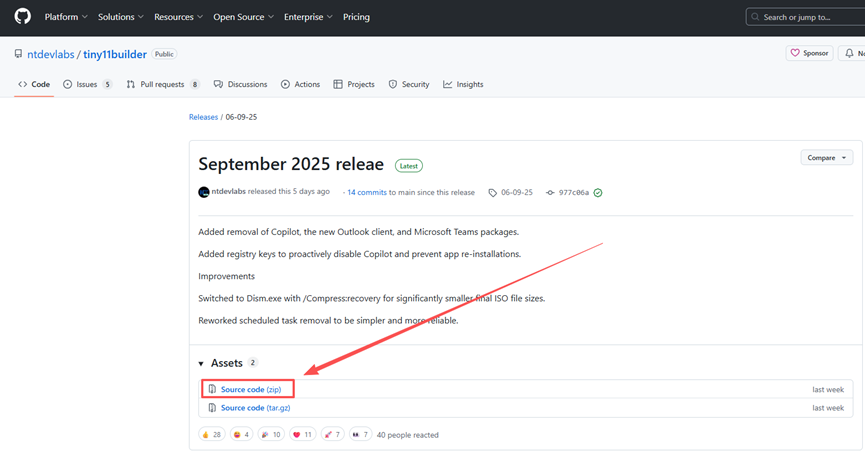
Task: Click the Notifications bell icon
Action: 850,53
